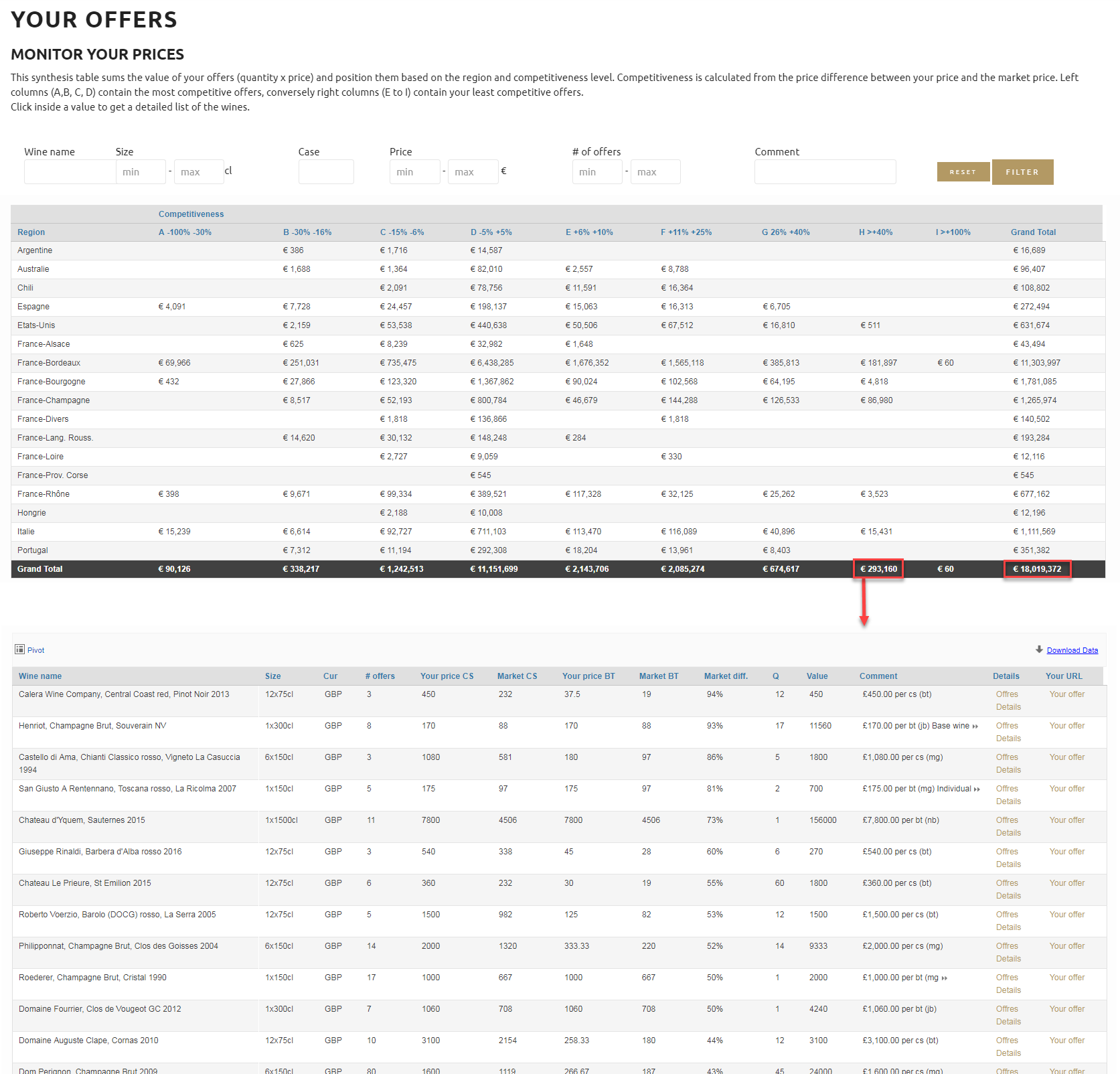Focus the Case input field
Viewport: 1120px width, 1074px height.
326,171
